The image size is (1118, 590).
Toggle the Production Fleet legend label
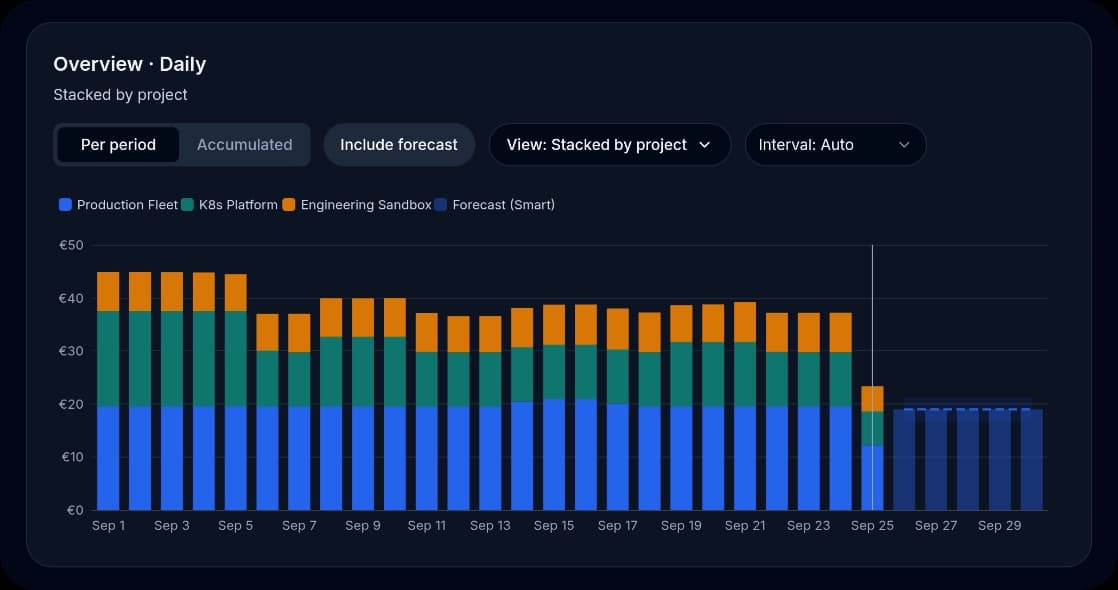click(127, 205)
